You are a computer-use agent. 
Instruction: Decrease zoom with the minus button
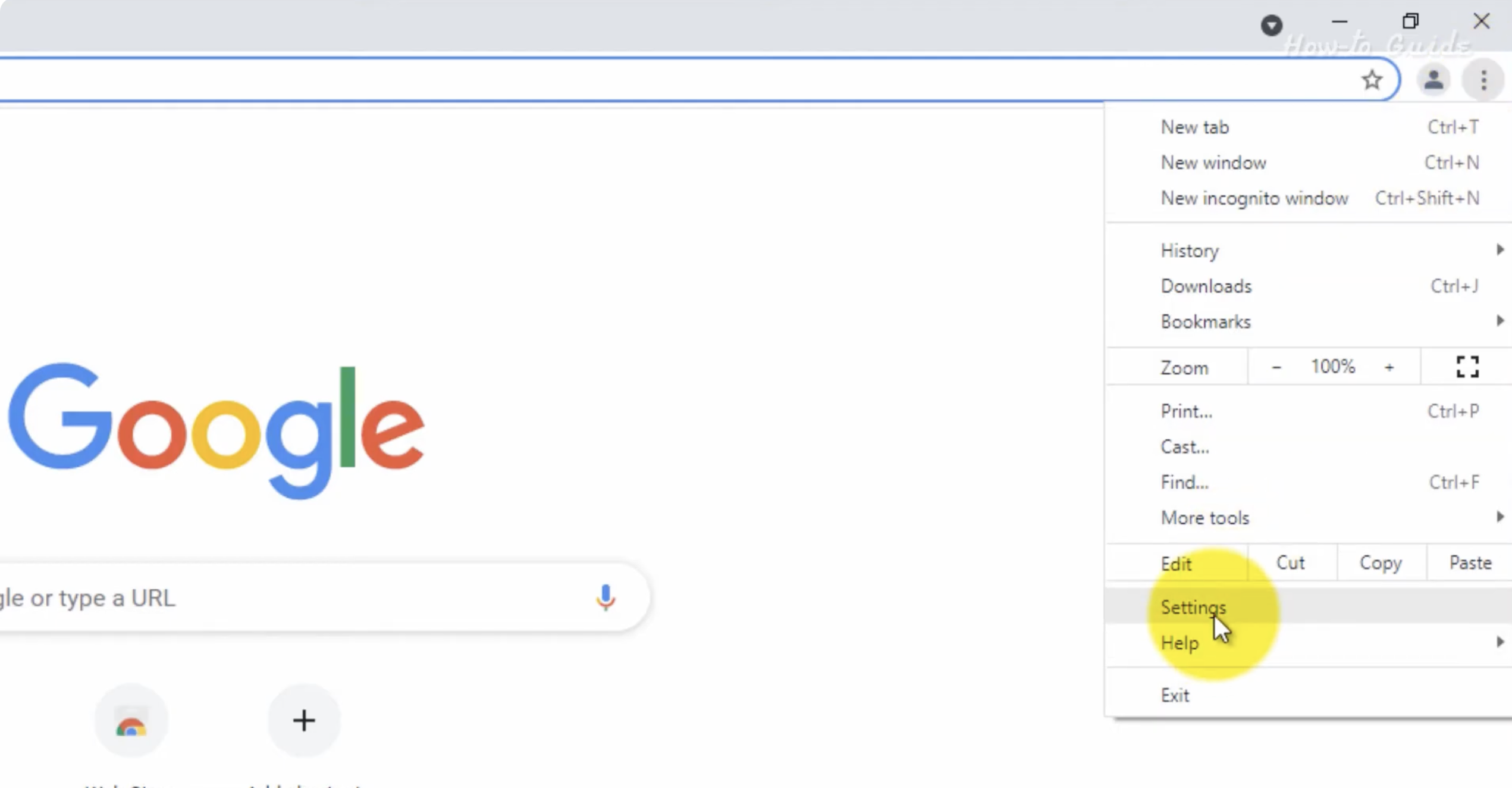pyautogui.click(x=1276, y=367)
